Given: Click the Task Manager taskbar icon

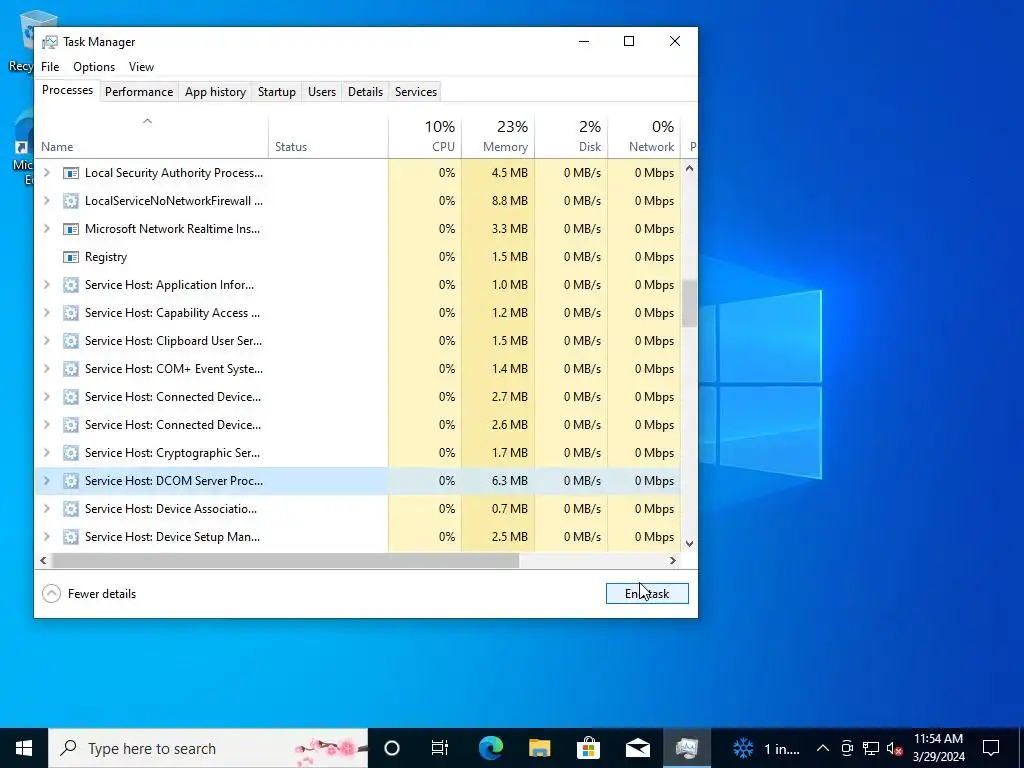Looking at the screenshot, I should [x=687, y=748].
